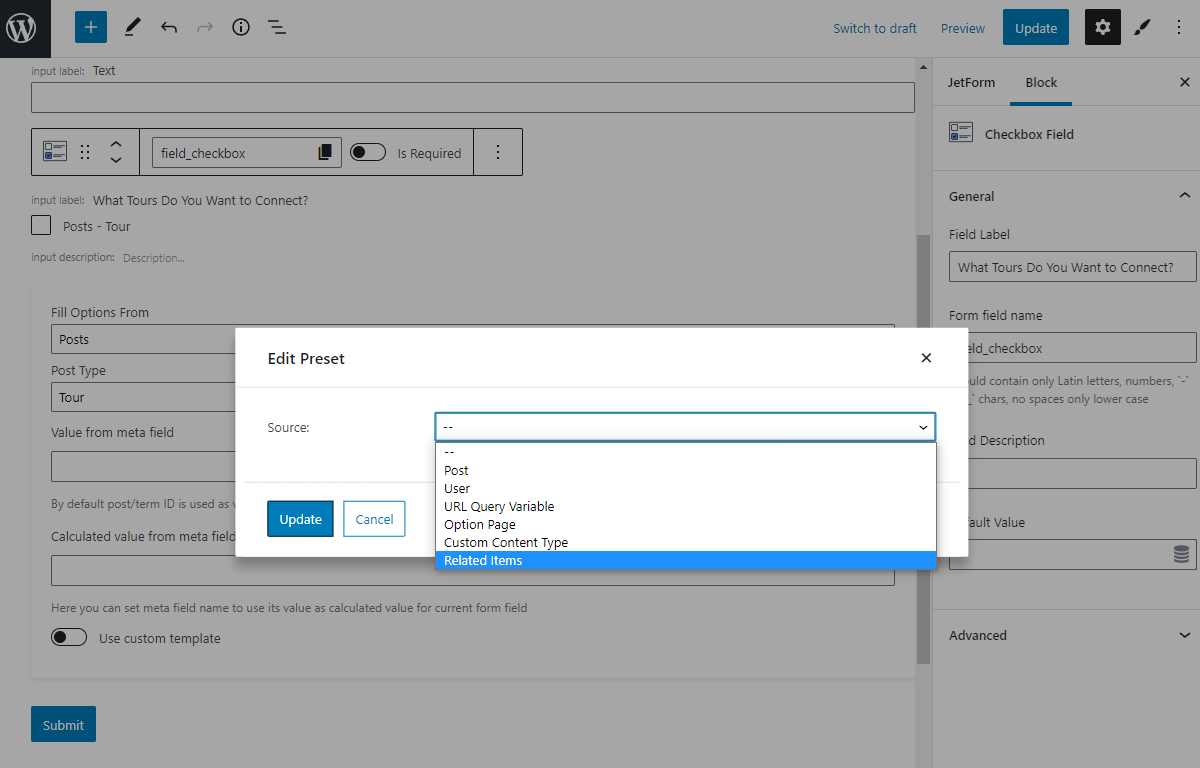Click the Switch to draft link
This screenshot has width=1200, height=768.
click(x=875, y=28)
